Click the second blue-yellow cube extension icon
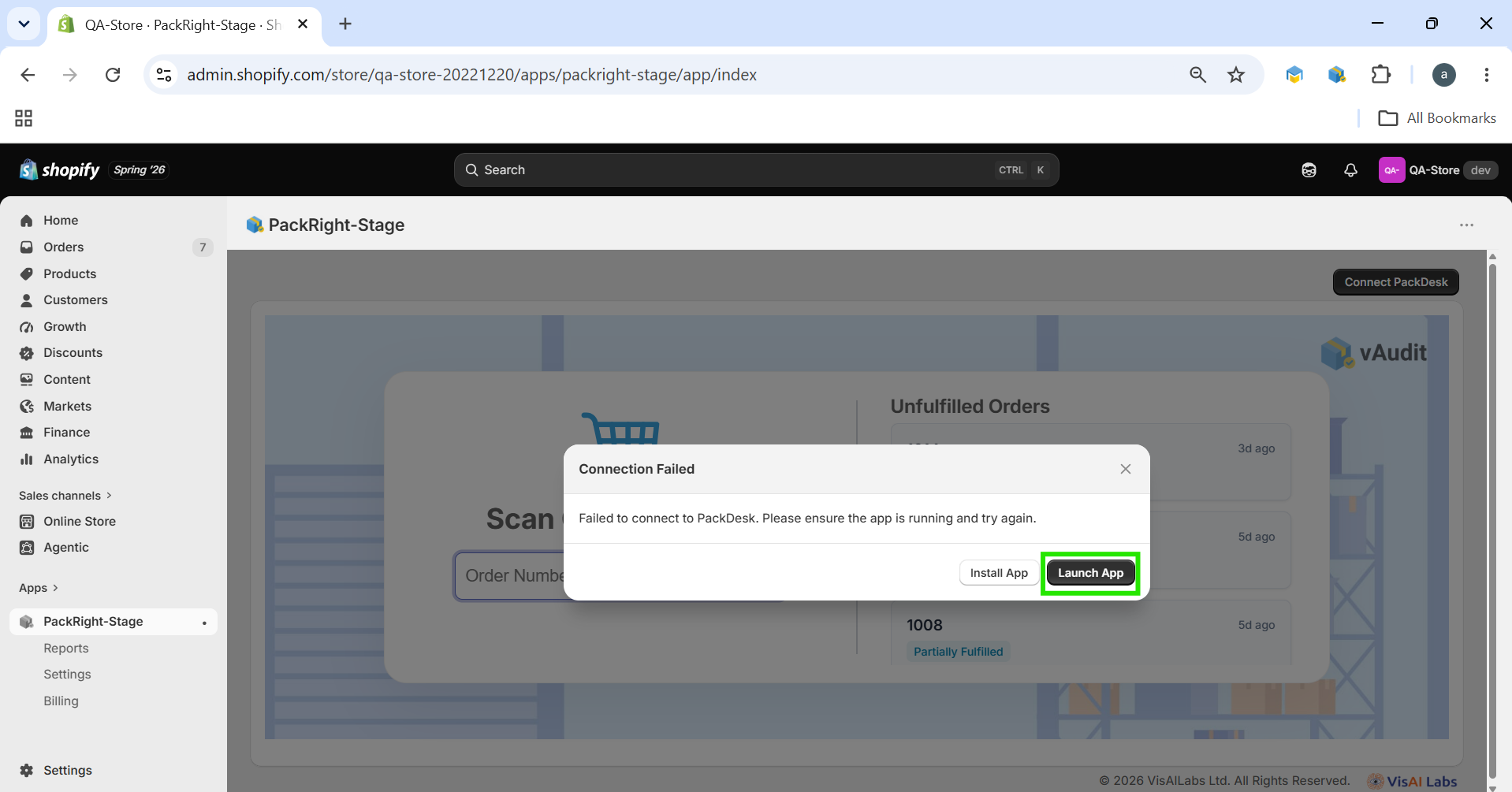Viewport: 1512px width, 792px height. pos(1336,75)
